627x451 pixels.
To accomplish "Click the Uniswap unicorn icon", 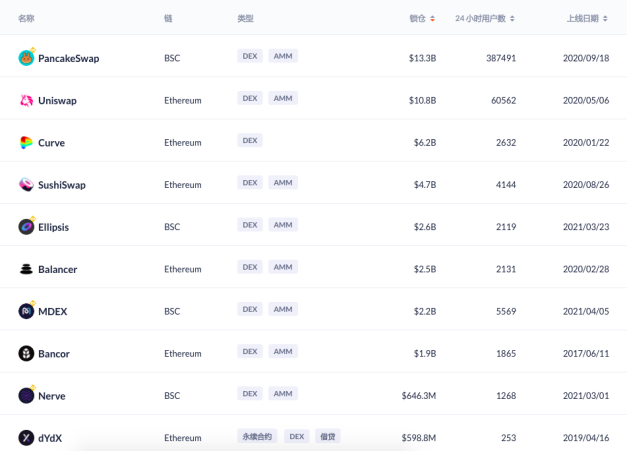I will coord(26,100).
